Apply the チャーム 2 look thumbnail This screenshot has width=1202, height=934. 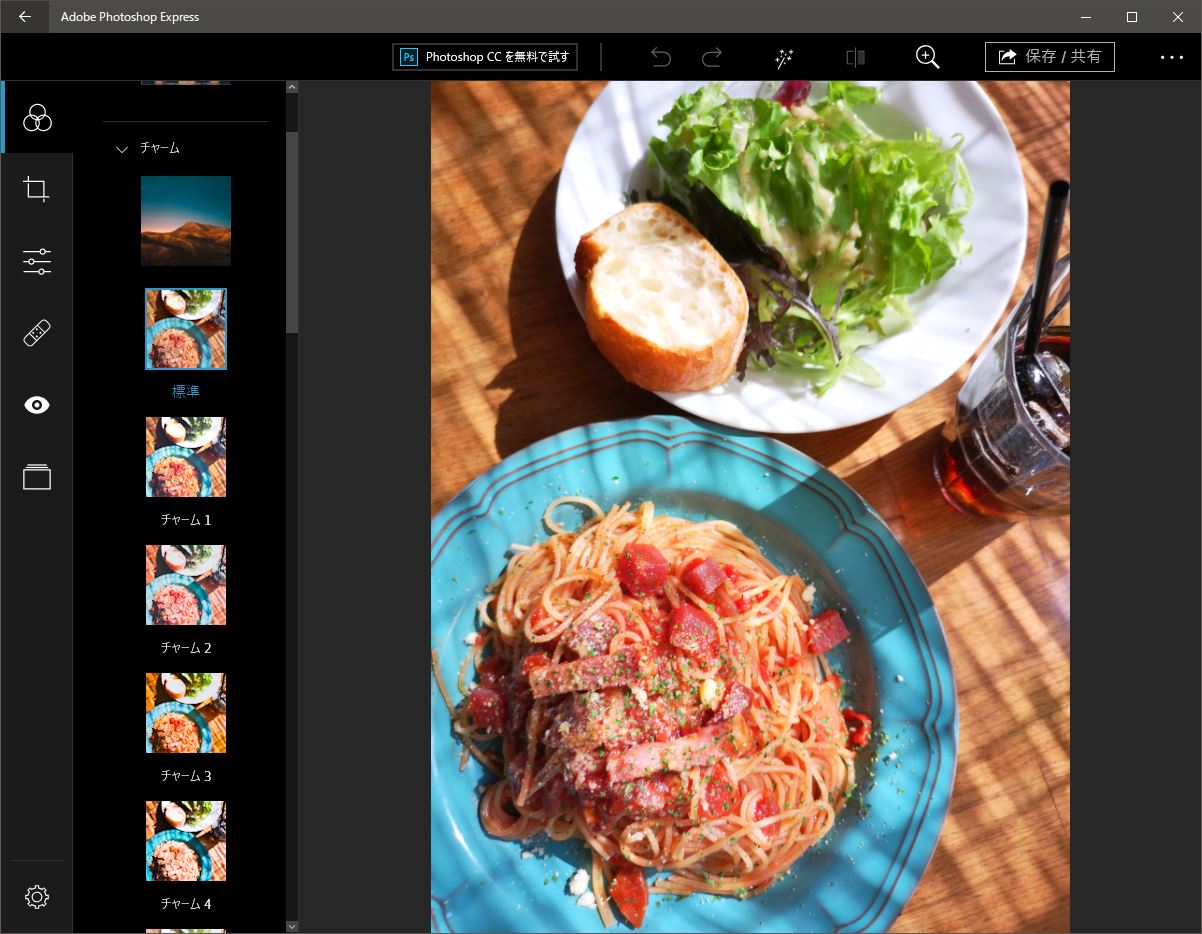coord(186,585)
